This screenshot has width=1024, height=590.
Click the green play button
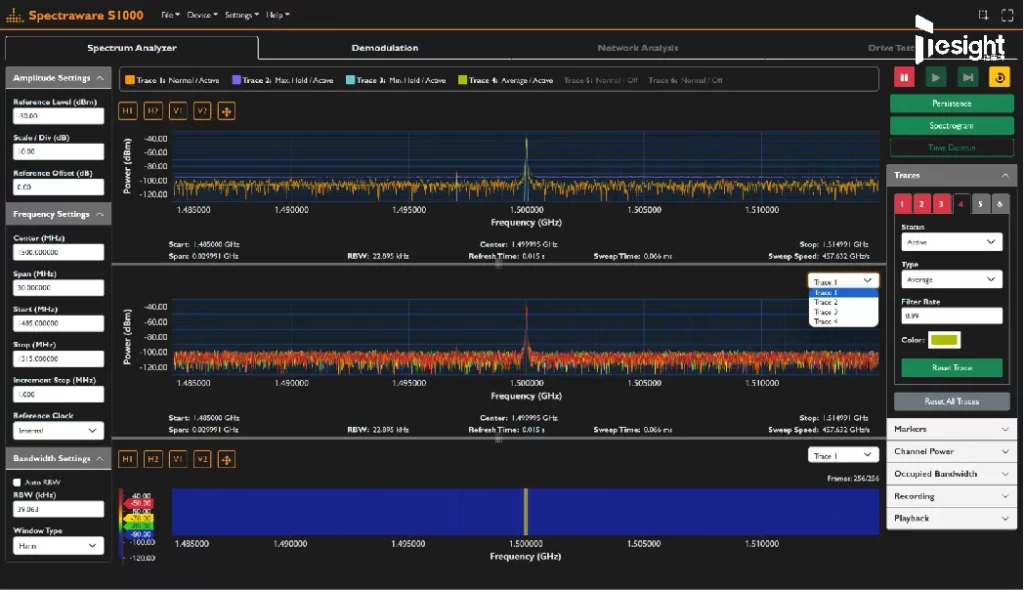click(936, 78)
